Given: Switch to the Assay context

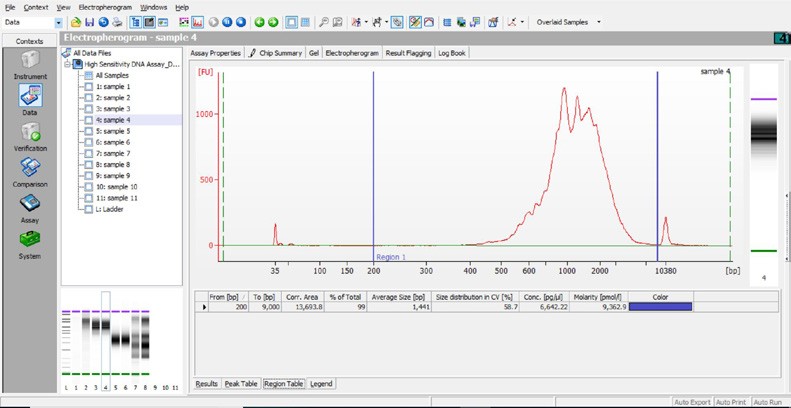Looking at the screenshot, I should coord(29,206).
